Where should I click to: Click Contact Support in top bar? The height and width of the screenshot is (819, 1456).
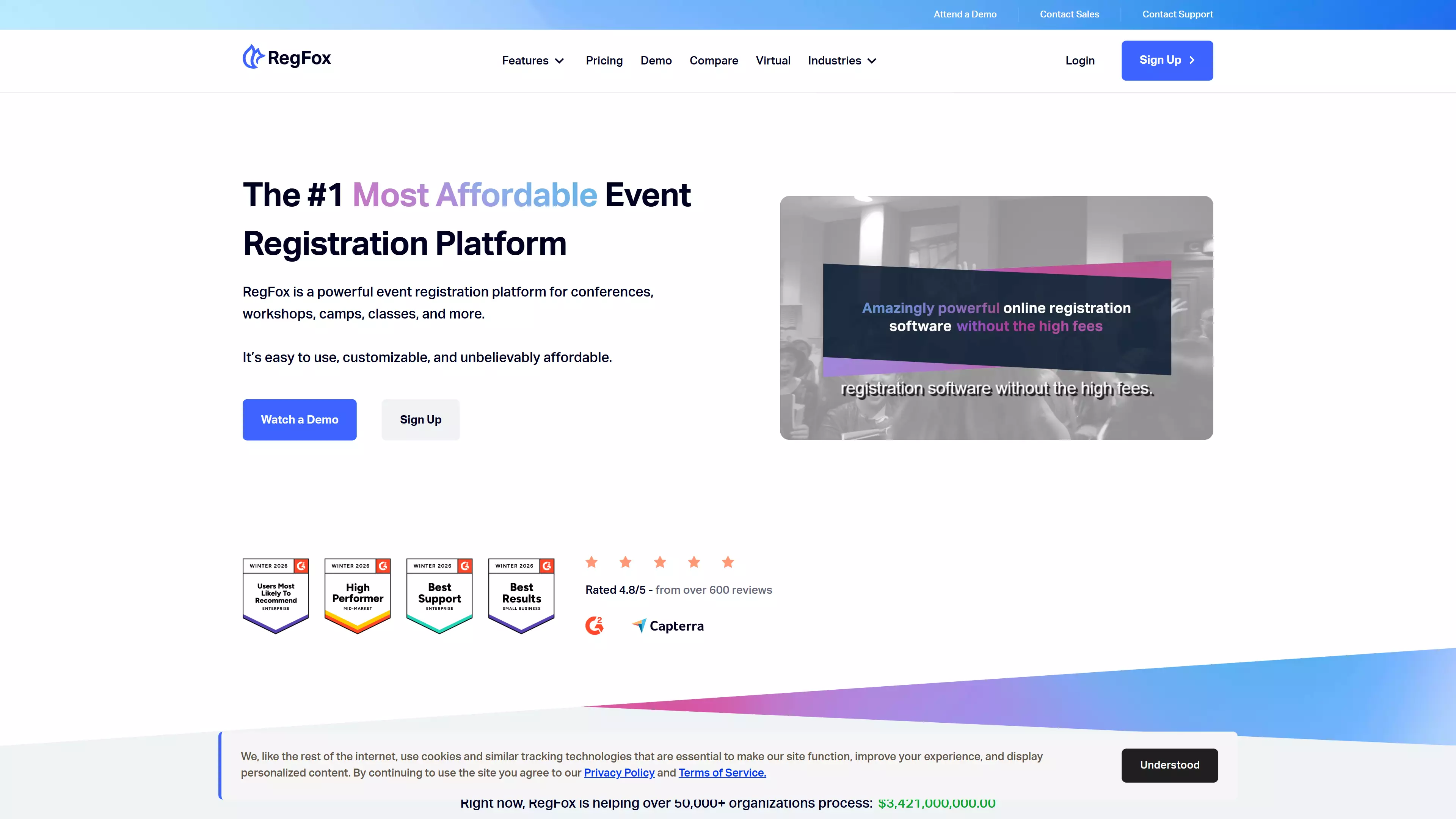pyautogui.click(x=1177, y=14)
